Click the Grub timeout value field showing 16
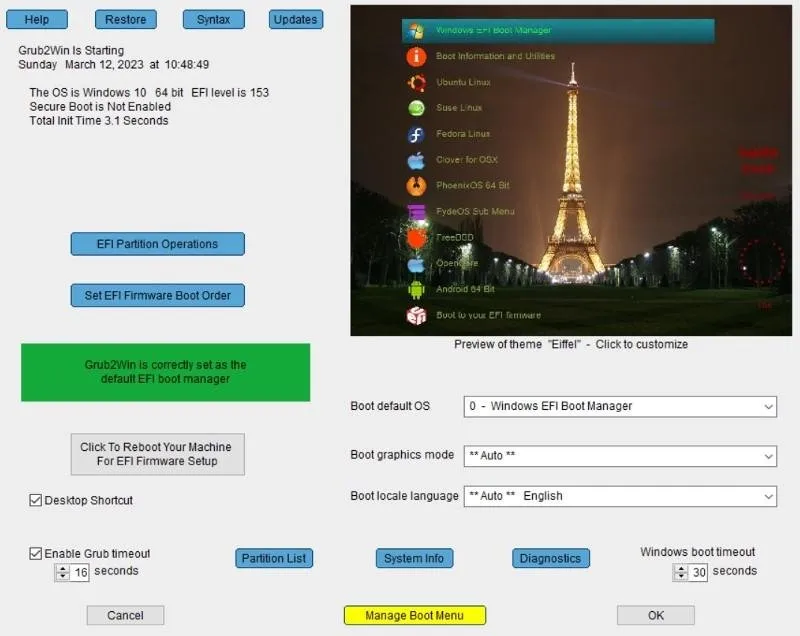The width and height of the screenshot is (800, 636). [x=80, y=572]
